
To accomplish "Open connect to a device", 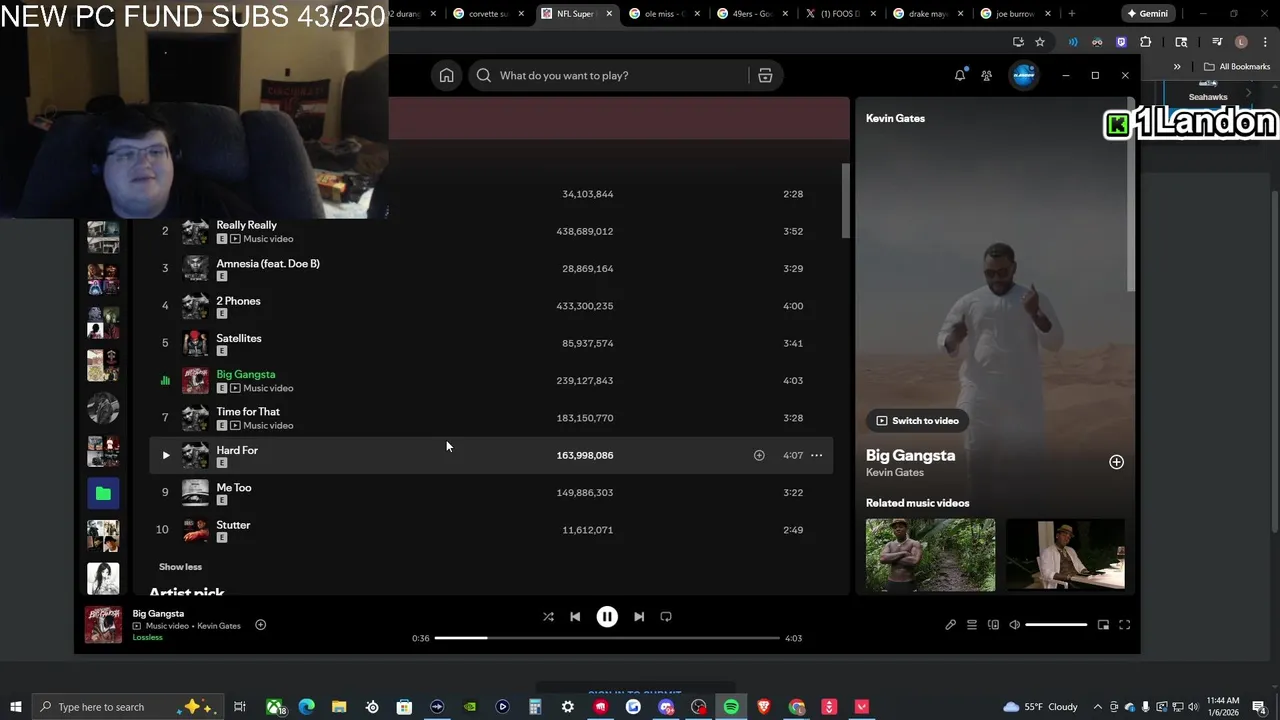I will 993,625.
